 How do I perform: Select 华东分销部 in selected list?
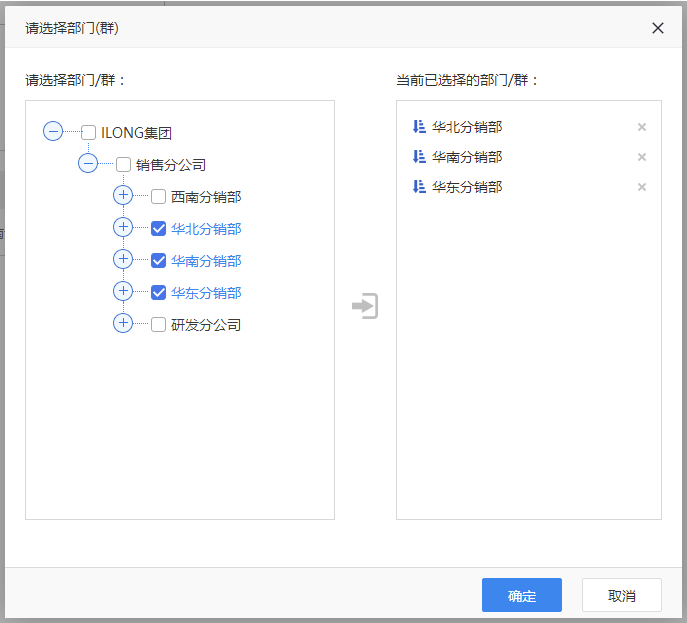(467, 187)
